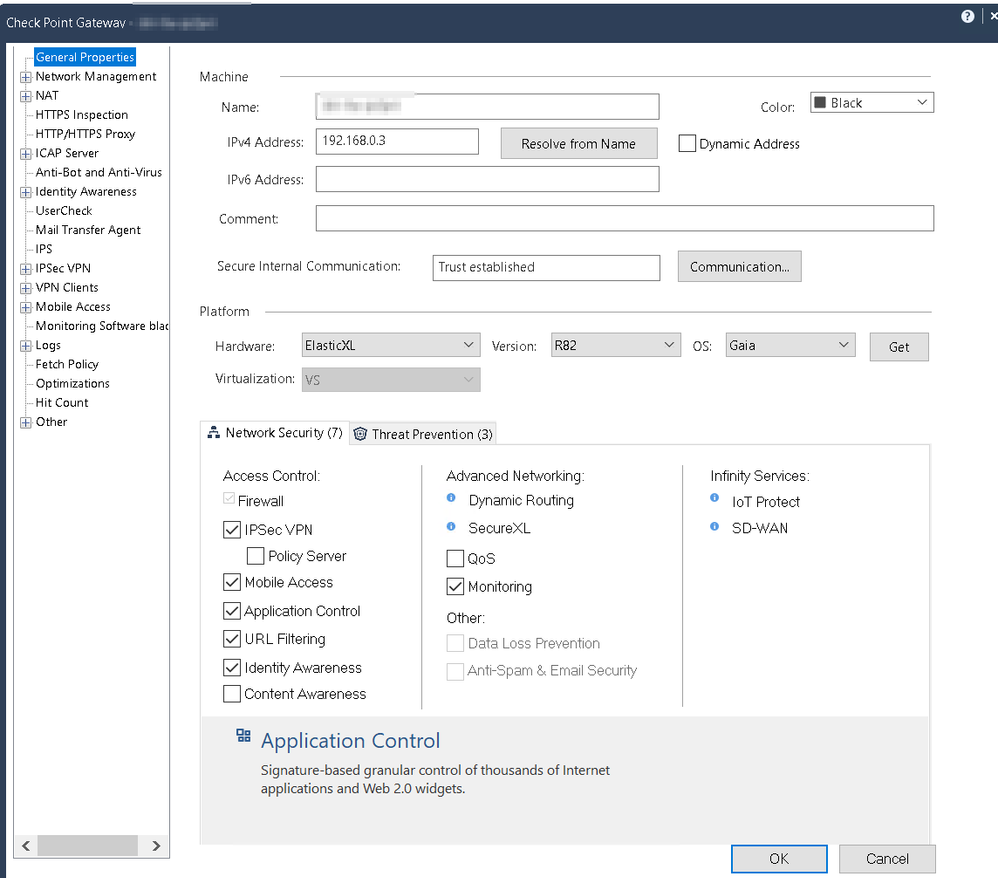The width and height of the screenshot is (998, 878).
Task: Click the Cancel button
Action: click(x=887, y=858)
